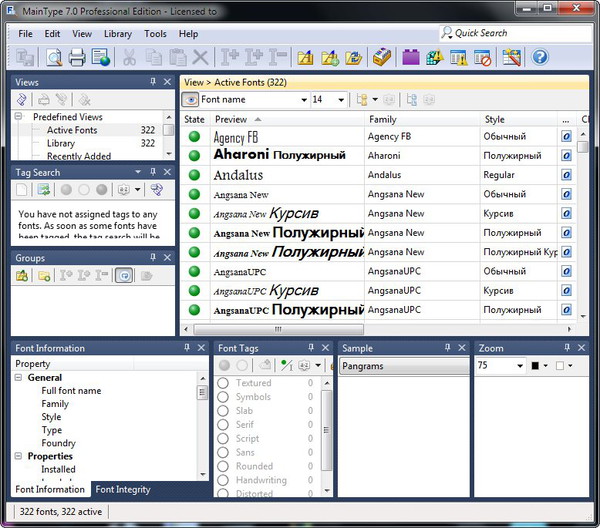Click the Print icon in the main toolbar
600x528 pixels.
pyautogui.click(x=77, y=58)
